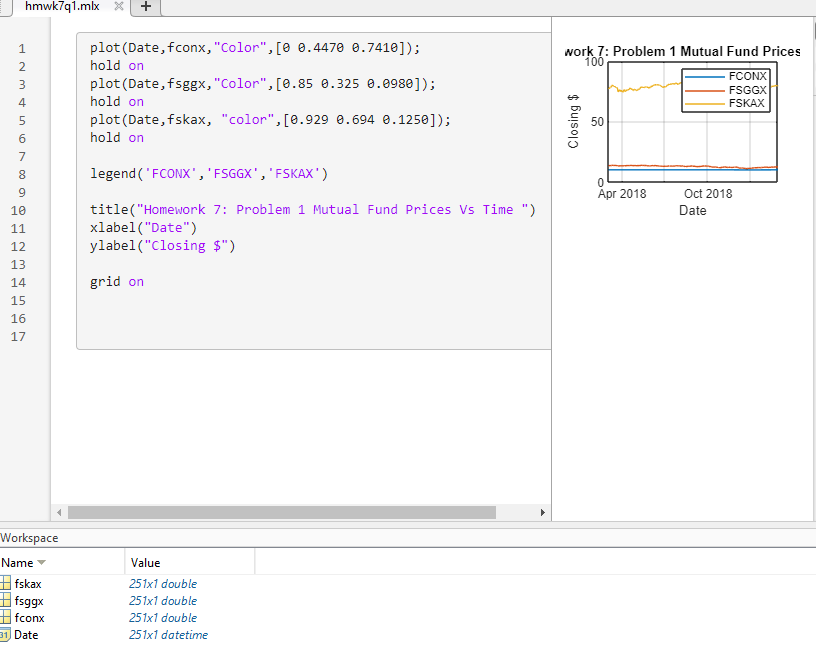This screenshot has width=816, height=652.
Task: Sort workspace by Name column arrow
Action: coord(42,562)
